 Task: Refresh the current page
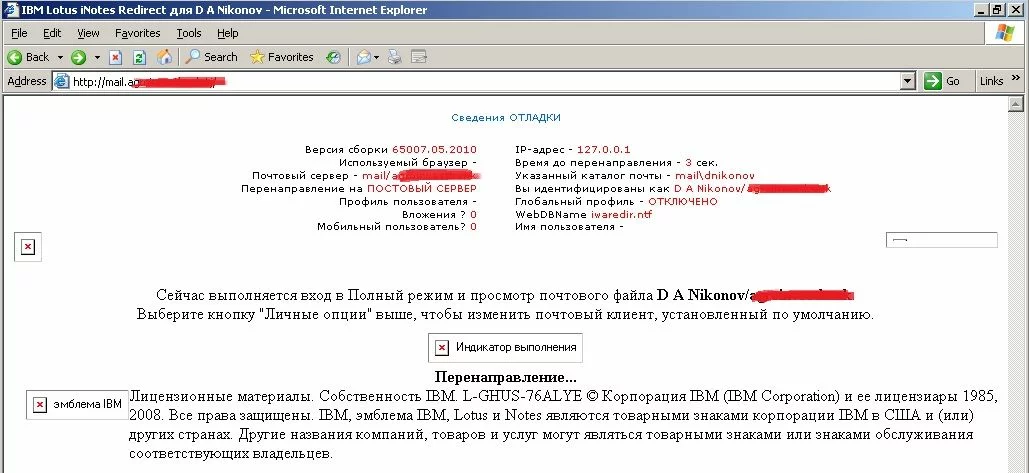coord(139,57)
